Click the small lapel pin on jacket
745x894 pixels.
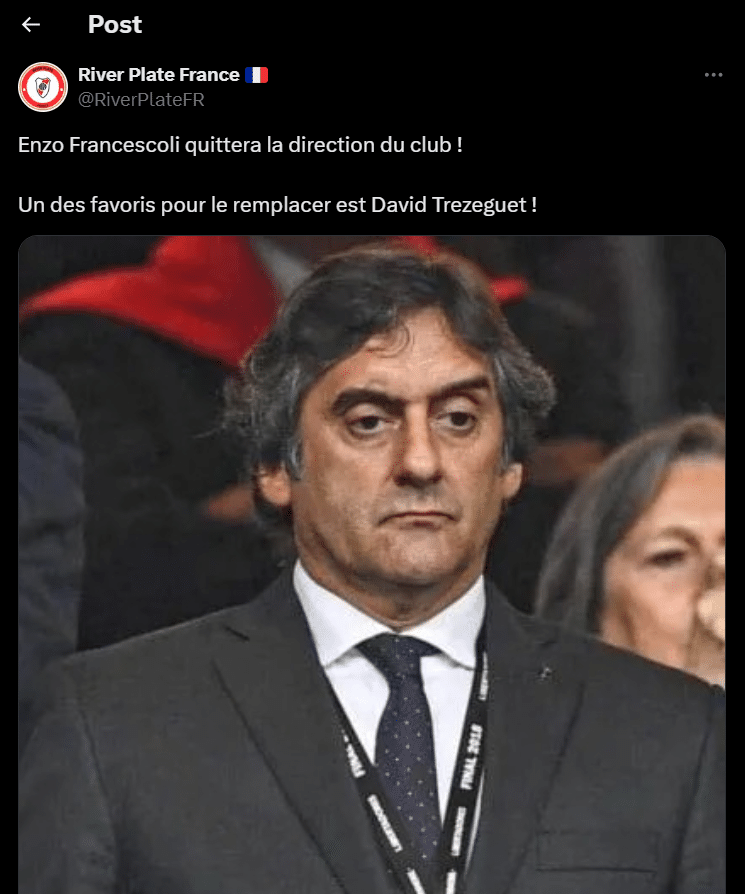click(545, 673)
